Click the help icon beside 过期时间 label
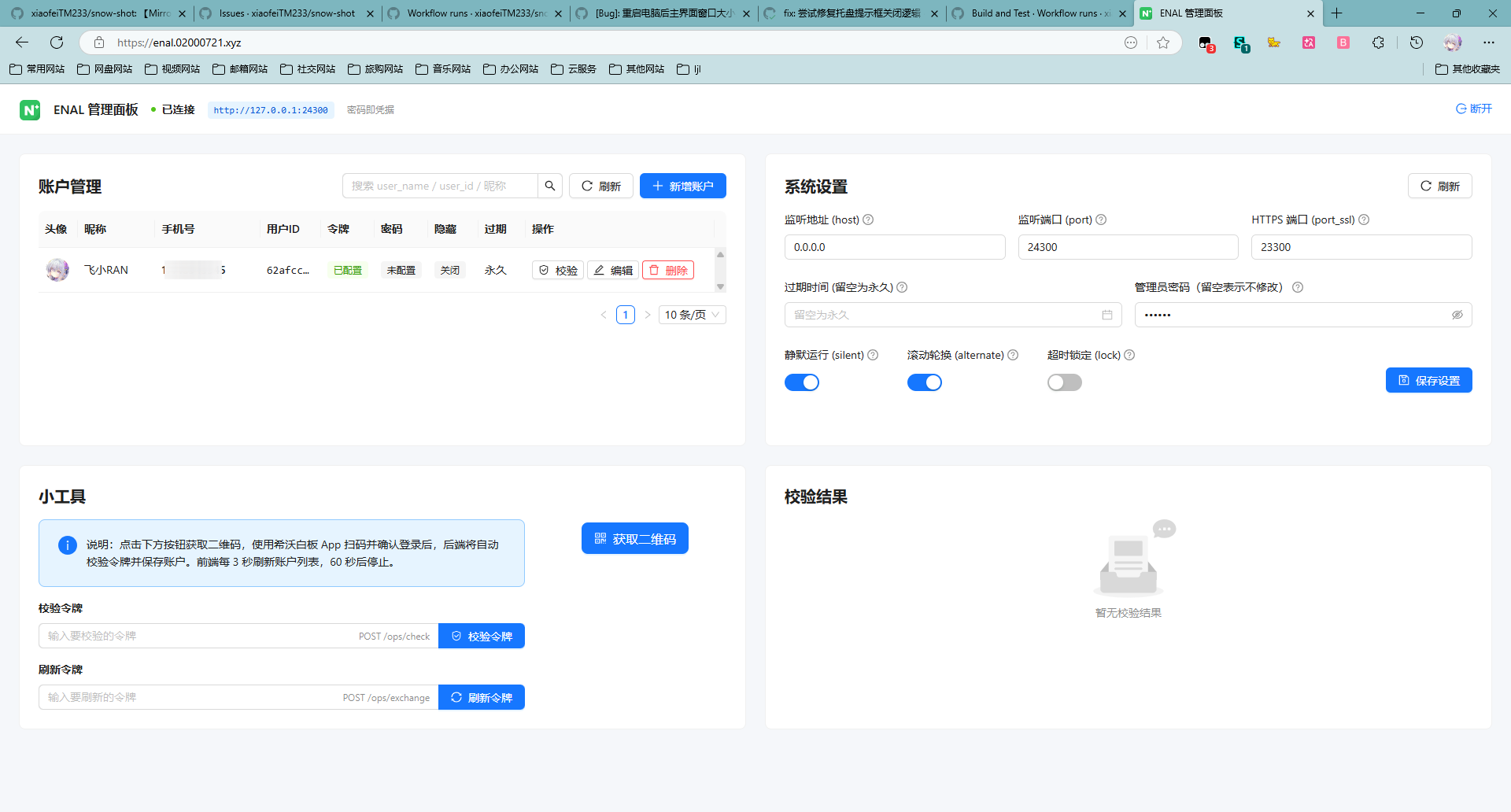Screen dimensions: 1511x812 [902, 287]
